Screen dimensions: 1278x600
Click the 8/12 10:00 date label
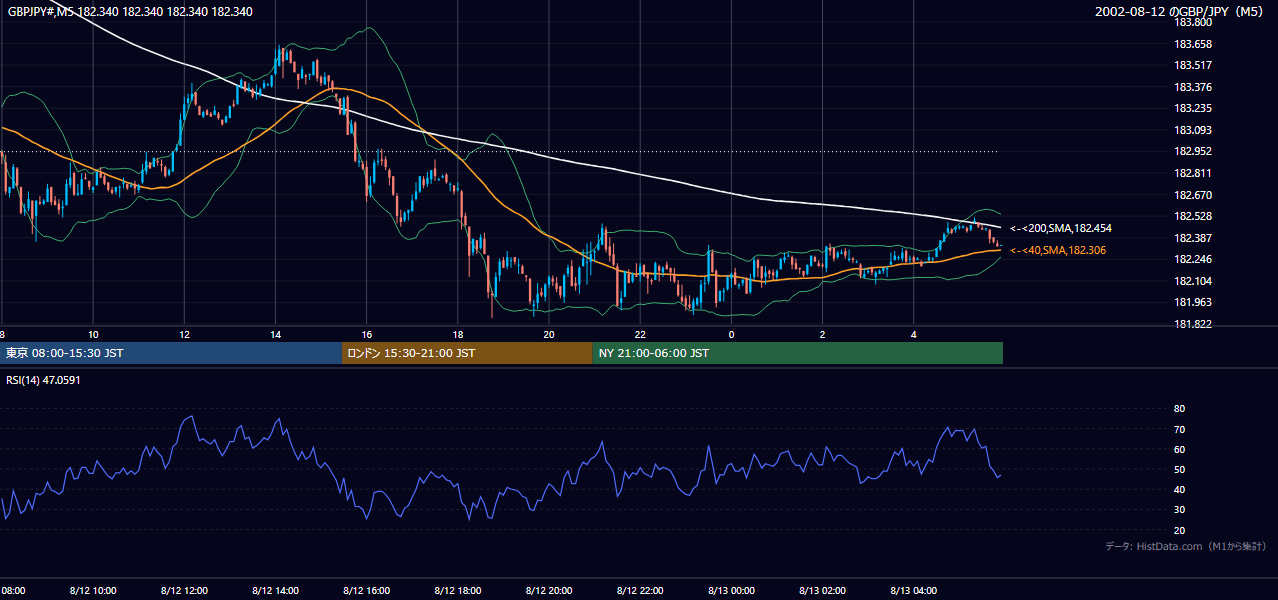[x=93, y=590]
